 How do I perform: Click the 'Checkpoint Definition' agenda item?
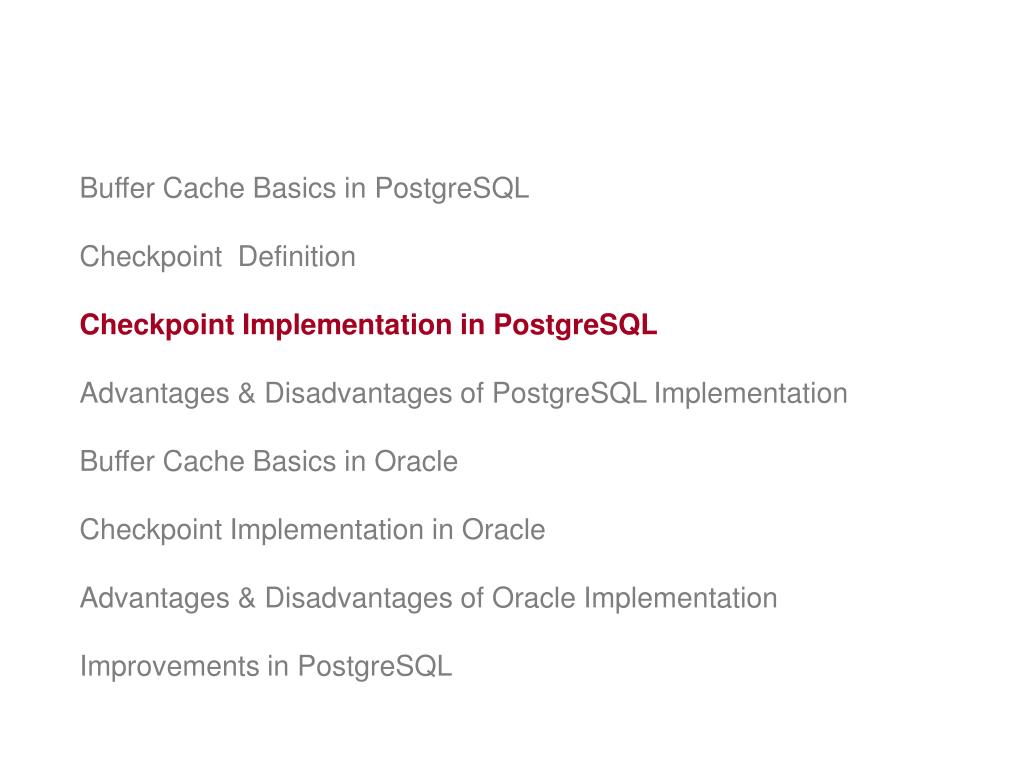(217, 257)
